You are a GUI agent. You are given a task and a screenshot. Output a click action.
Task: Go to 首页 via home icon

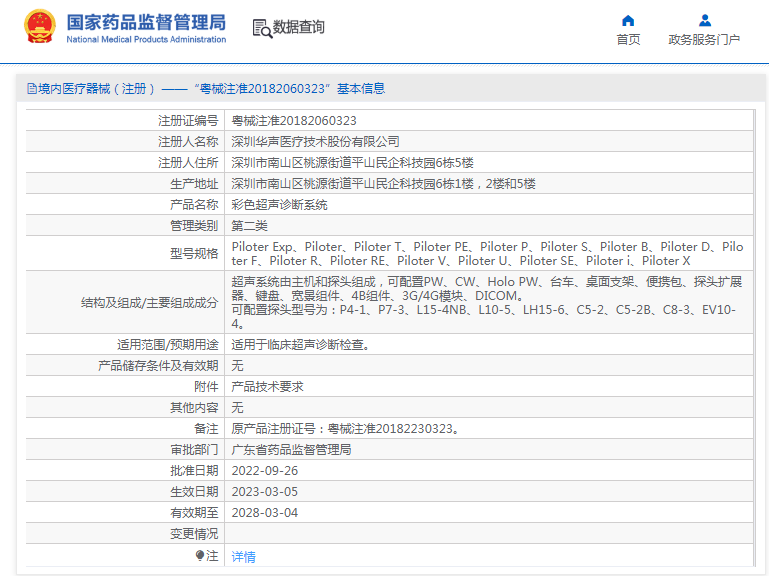click(628, 21)
